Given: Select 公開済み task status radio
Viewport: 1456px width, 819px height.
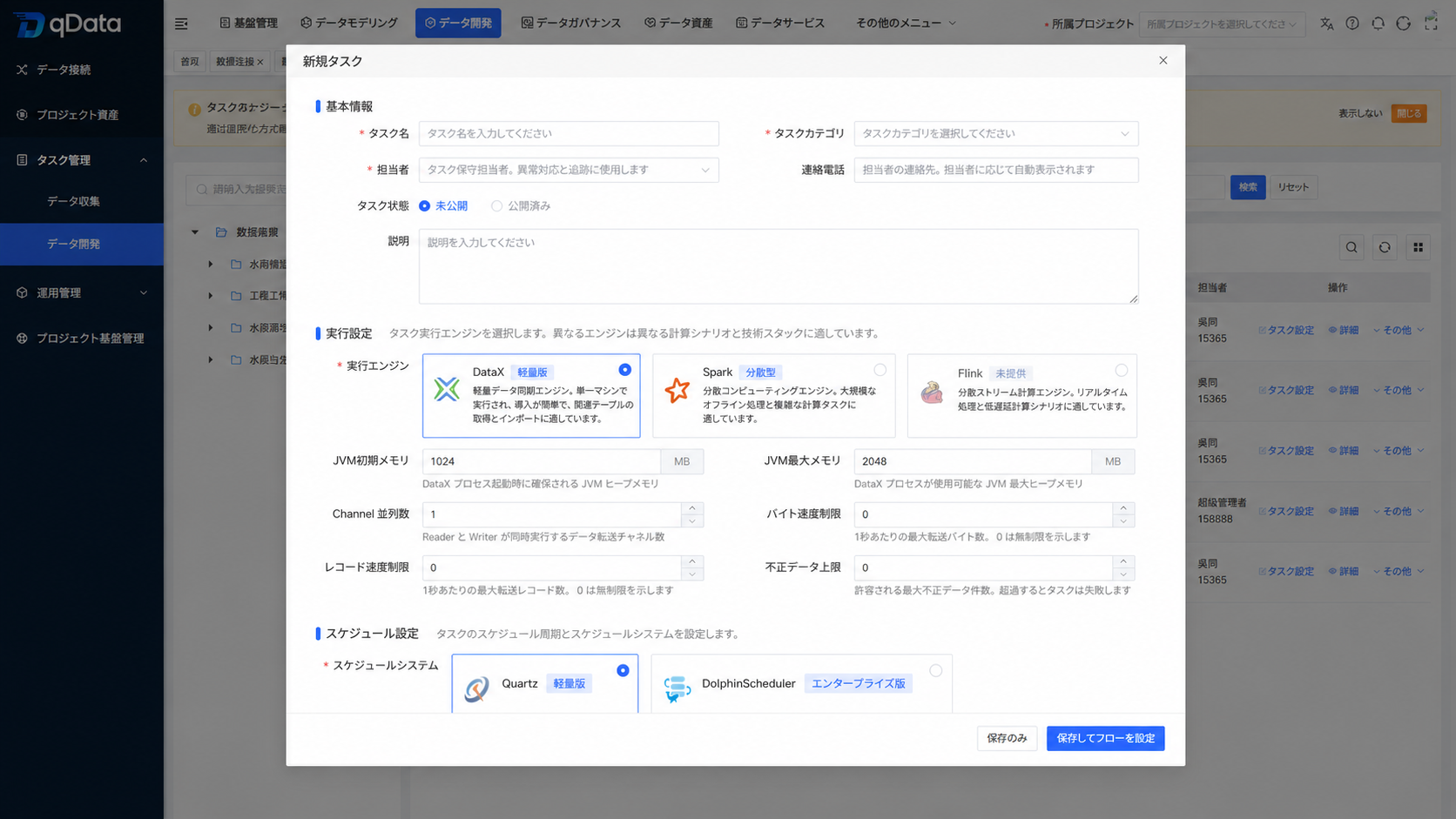Looking at the screenshot, I should (496, 206).
